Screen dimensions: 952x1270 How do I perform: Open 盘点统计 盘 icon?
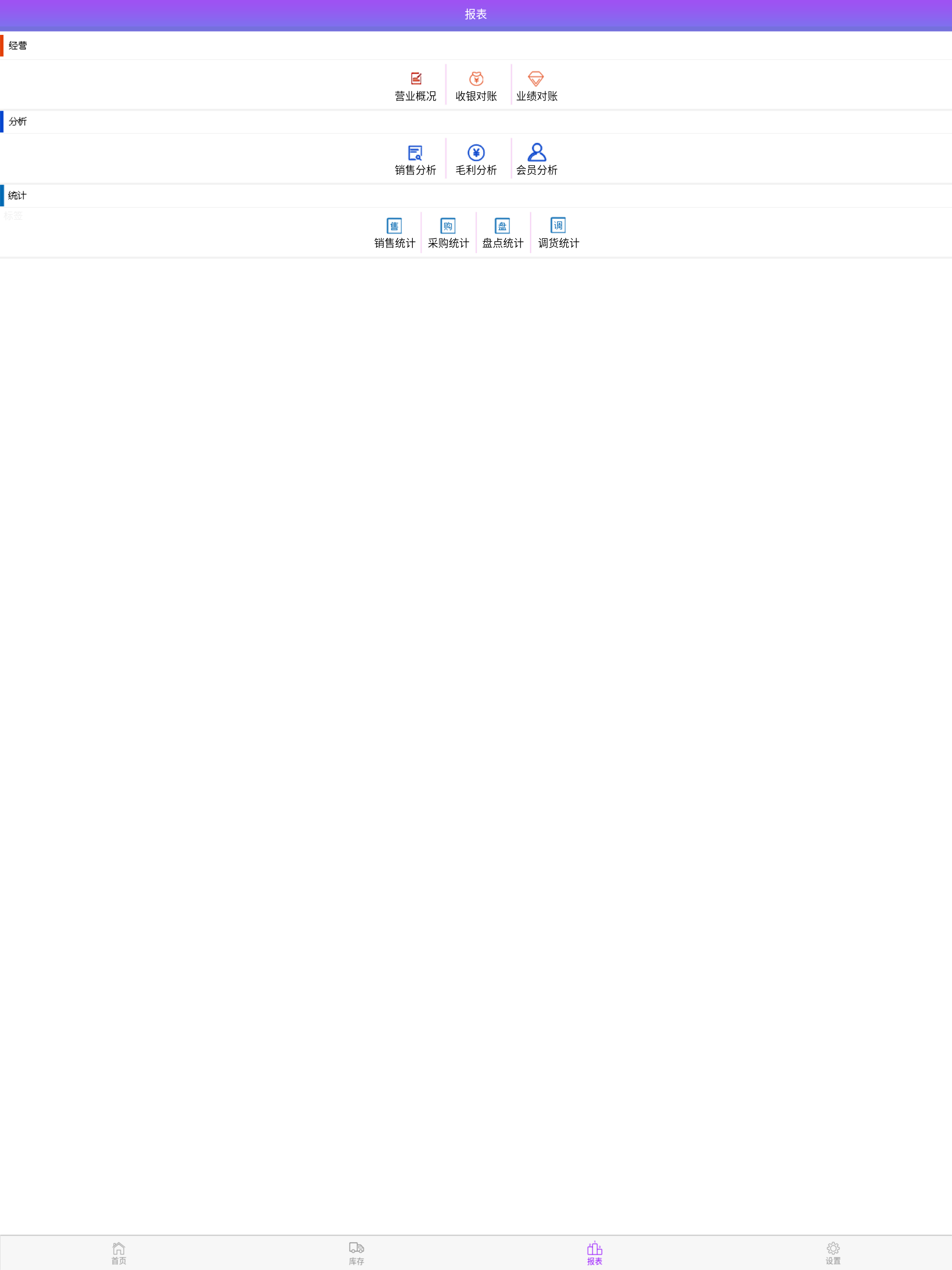coord(502,225)
